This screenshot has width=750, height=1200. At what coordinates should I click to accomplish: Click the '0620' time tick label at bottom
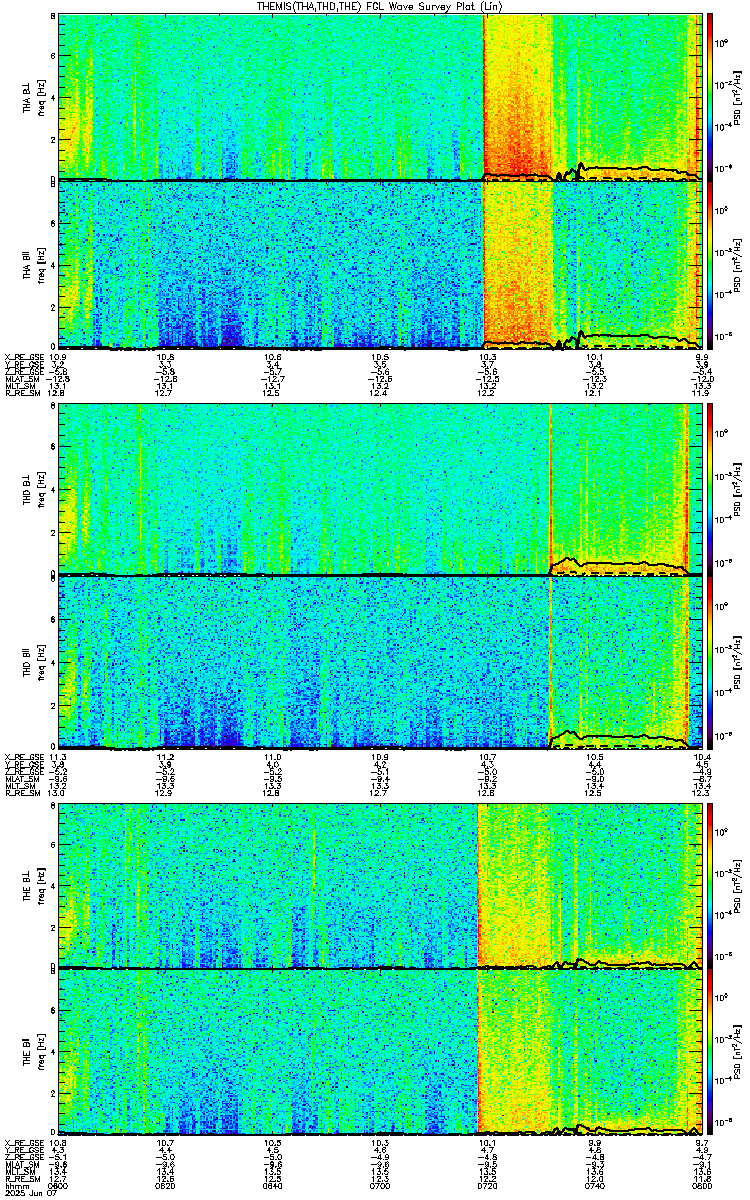pos(166,1185)
